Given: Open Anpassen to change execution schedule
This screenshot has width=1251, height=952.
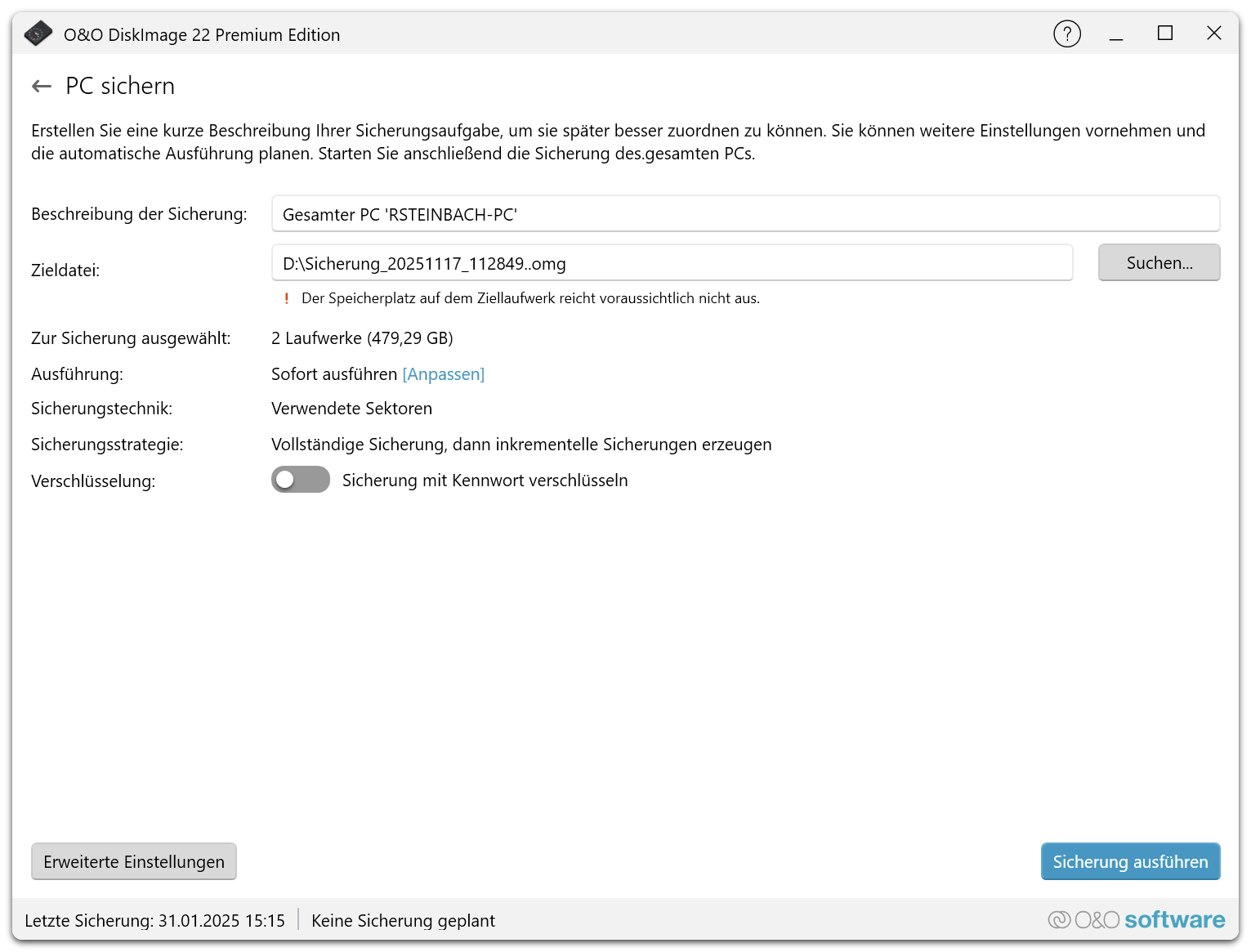Looking at the screenshot, I should click(x=443, y=373).
